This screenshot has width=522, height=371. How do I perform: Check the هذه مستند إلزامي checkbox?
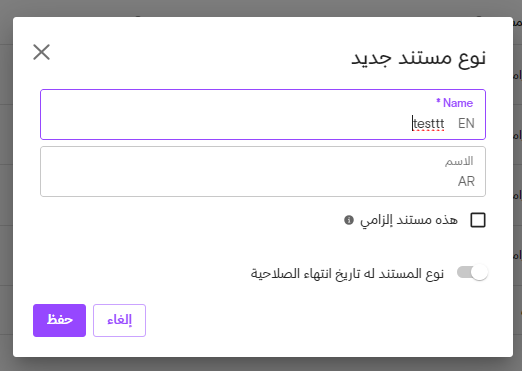[478, 220]
